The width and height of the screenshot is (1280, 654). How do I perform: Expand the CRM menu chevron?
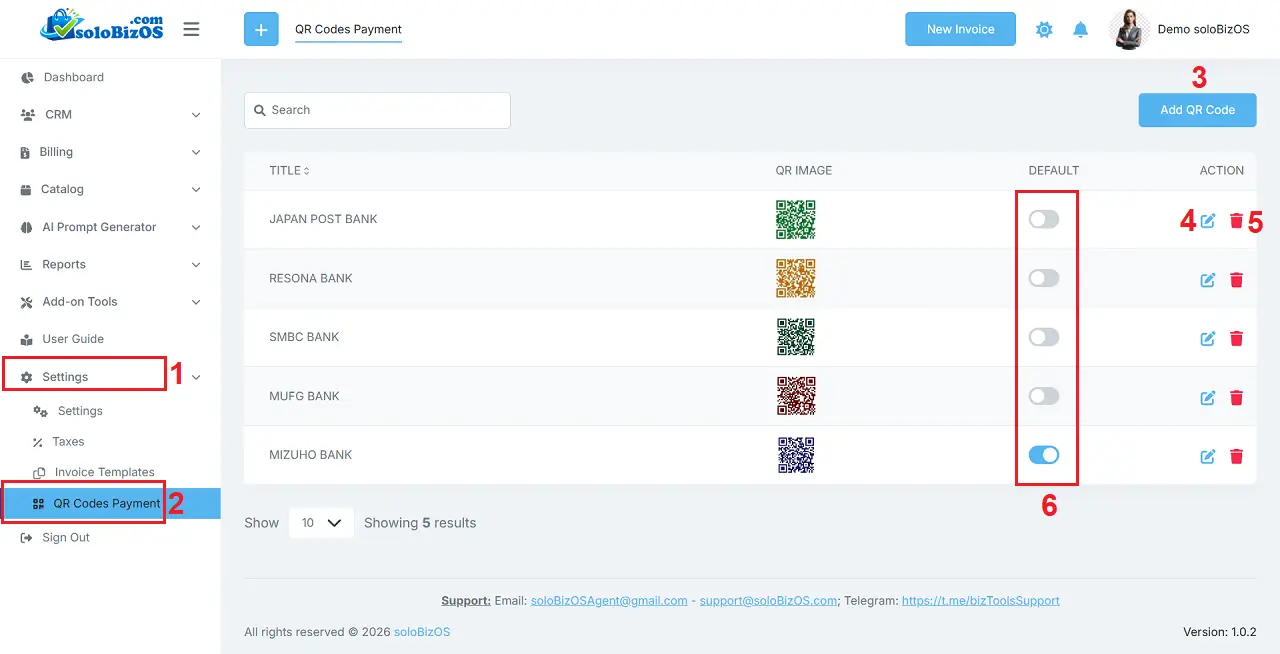[x=196, y=115]
